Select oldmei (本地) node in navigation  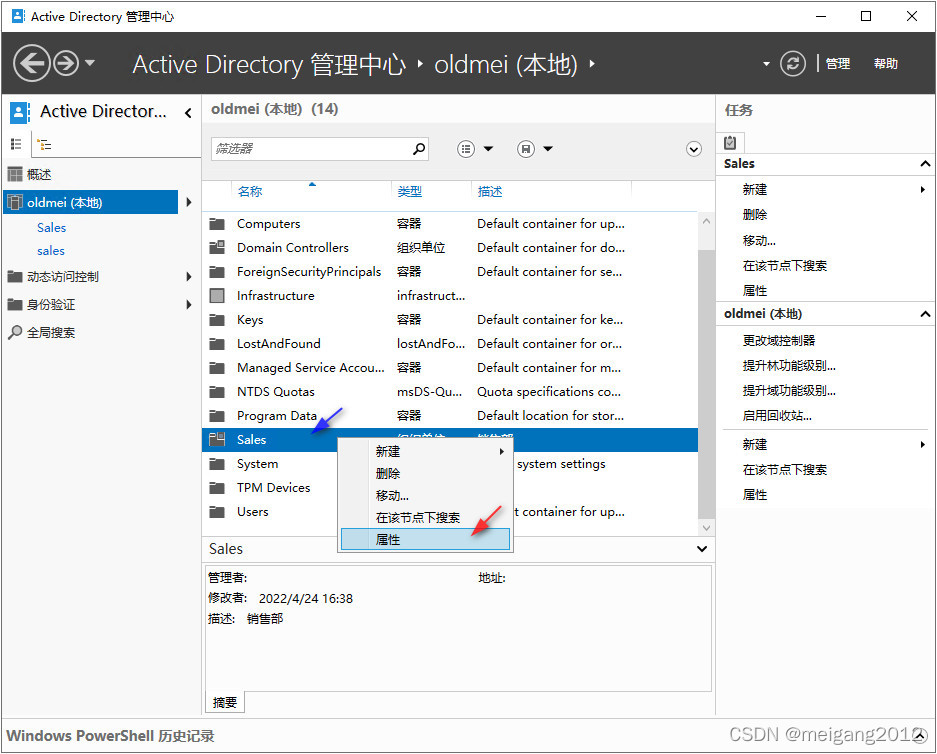(91, 202)
